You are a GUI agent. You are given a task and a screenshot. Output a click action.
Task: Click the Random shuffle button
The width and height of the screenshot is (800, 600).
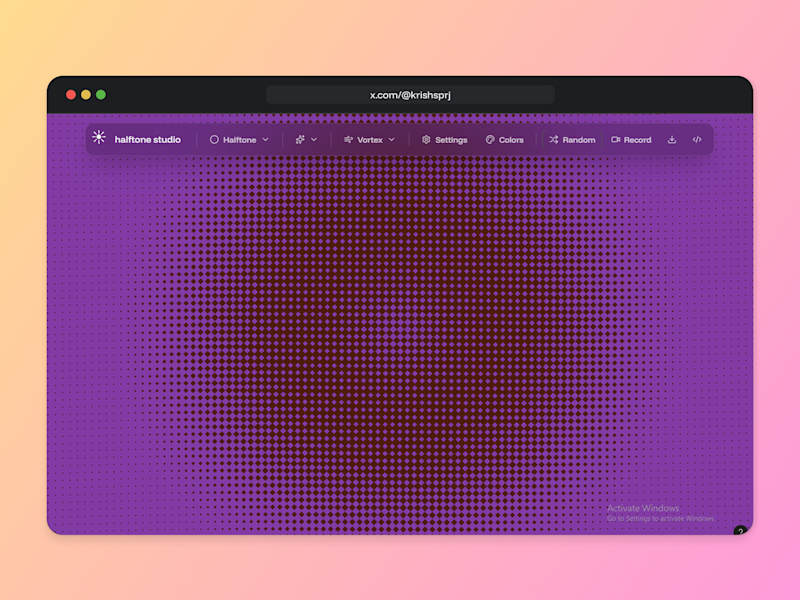coord(572,140)
